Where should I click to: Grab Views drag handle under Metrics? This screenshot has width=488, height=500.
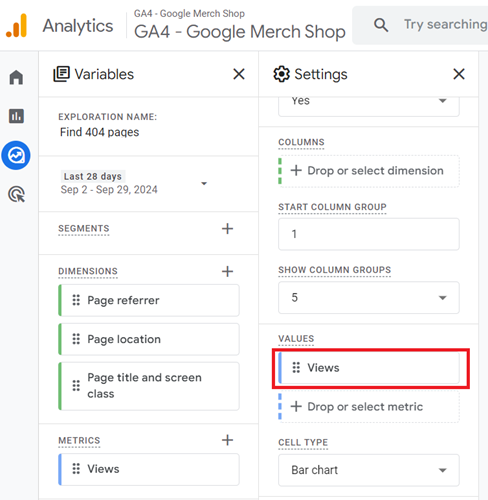(x=76, y=469)
